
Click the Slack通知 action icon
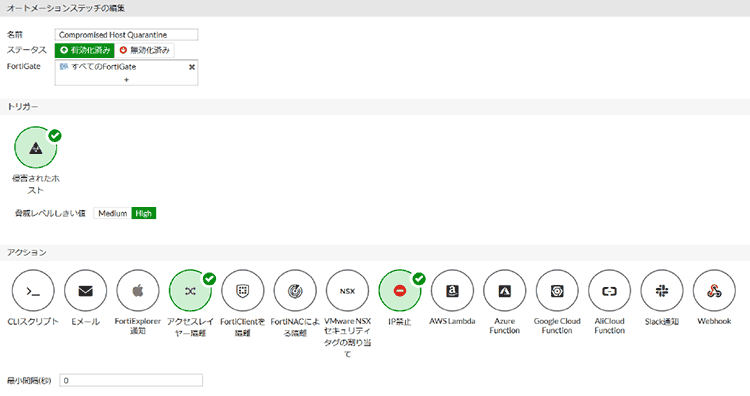(x=662, y=291)
